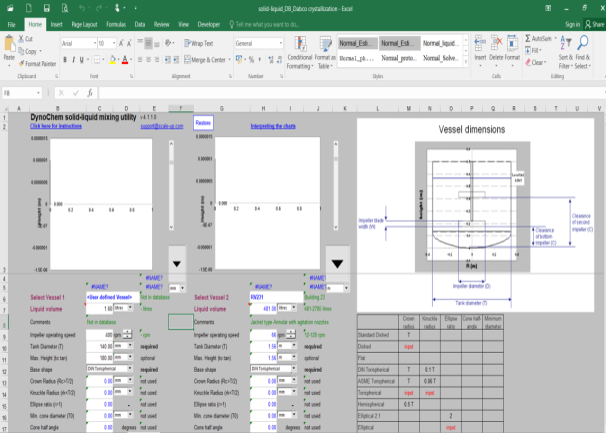Click Wrap Text
606x433 pixels.
pyautogui.click(x=198, y=43)
